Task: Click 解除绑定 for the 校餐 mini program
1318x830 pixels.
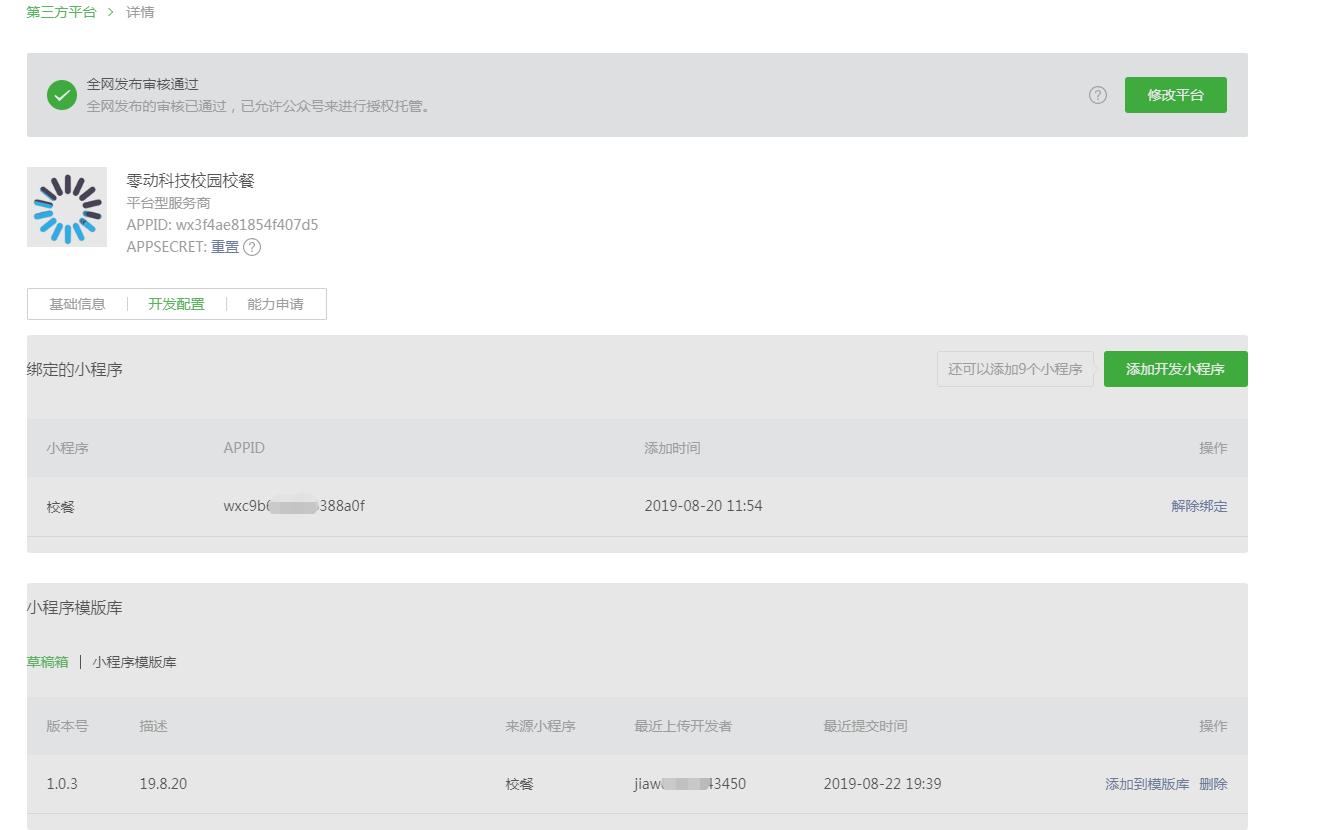Action: pos(1199,506)
